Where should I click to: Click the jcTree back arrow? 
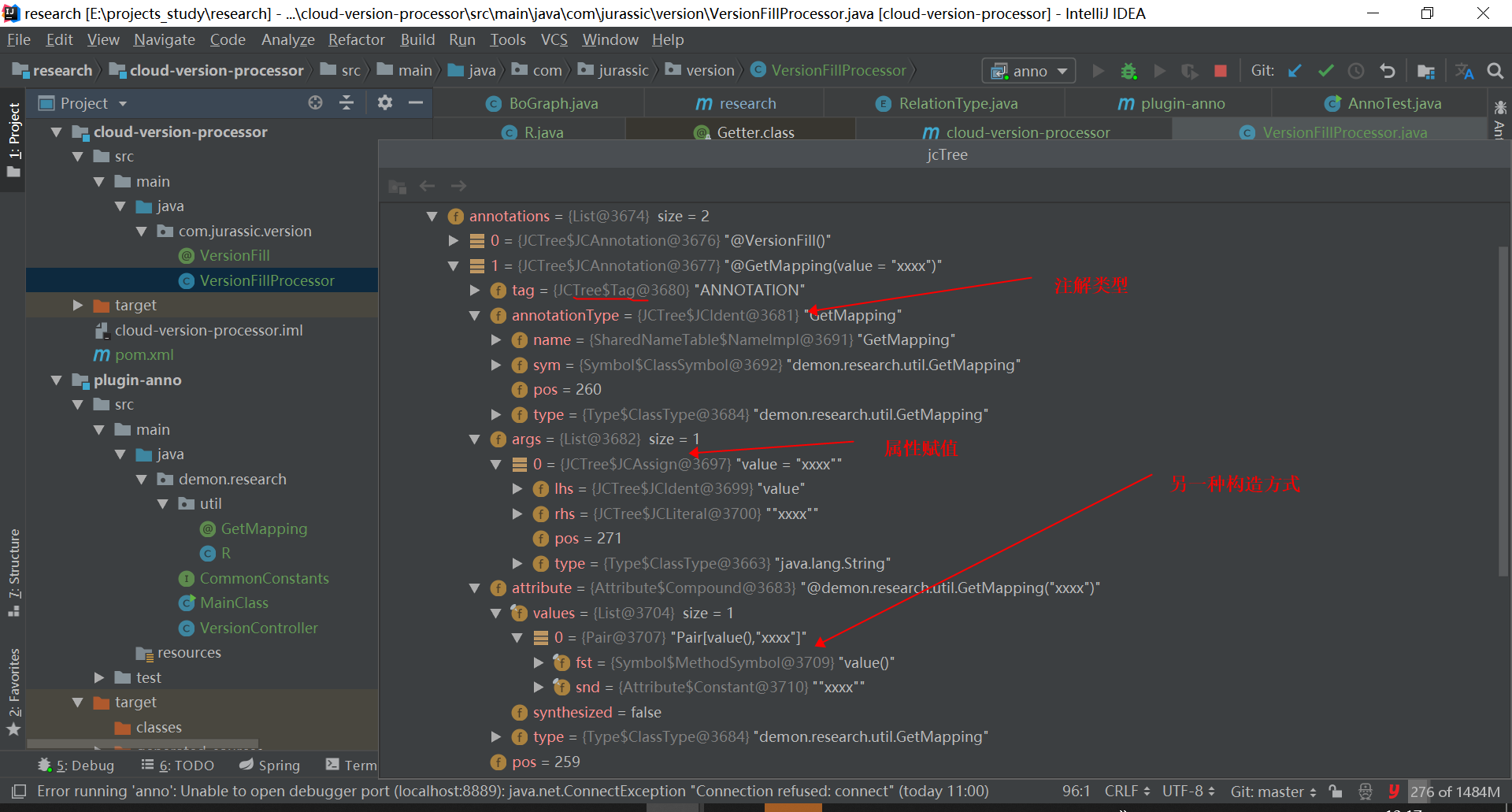(428, 186)
